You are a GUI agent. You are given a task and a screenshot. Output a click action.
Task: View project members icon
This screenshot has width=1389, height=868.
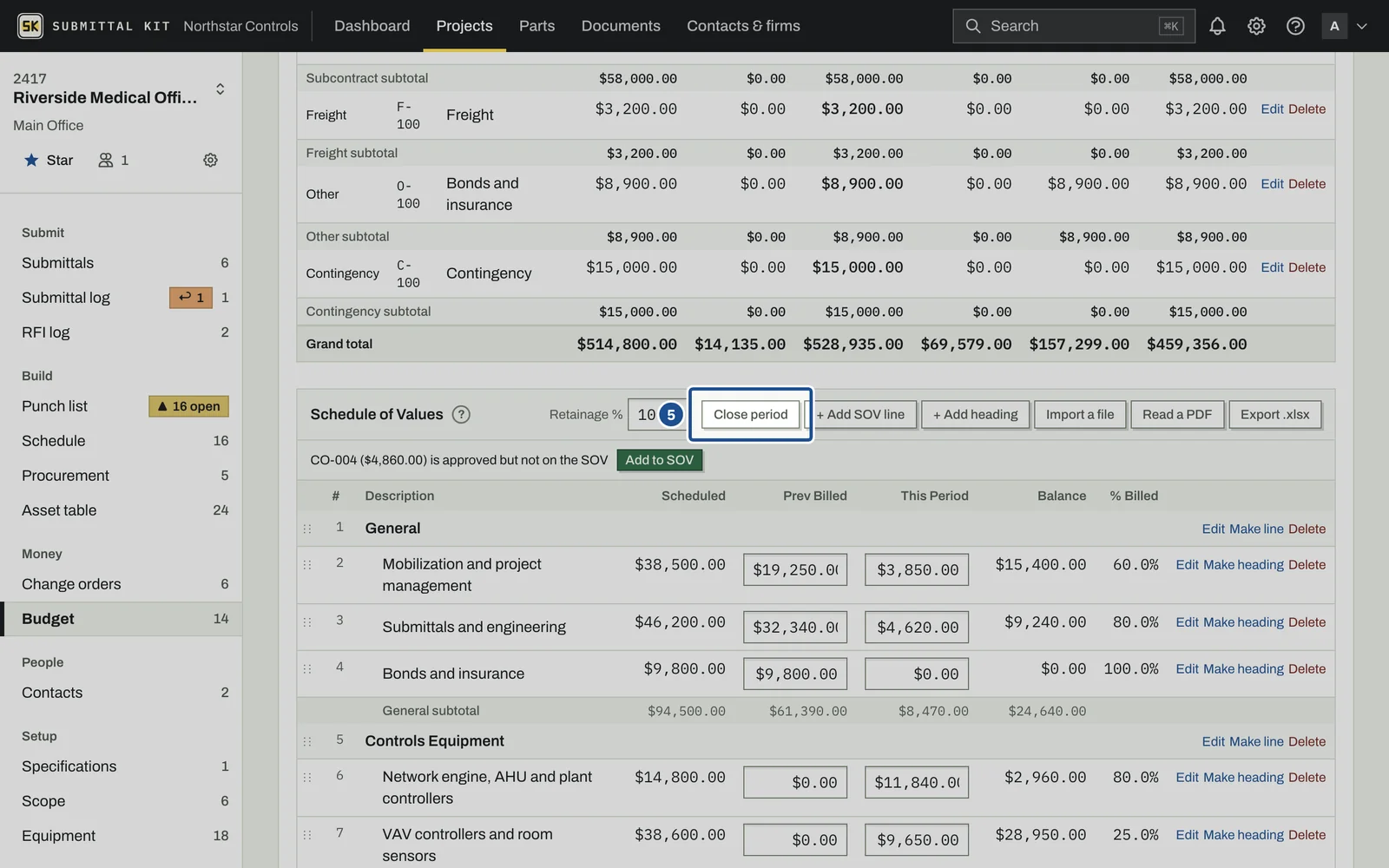(x=113, y=160)
